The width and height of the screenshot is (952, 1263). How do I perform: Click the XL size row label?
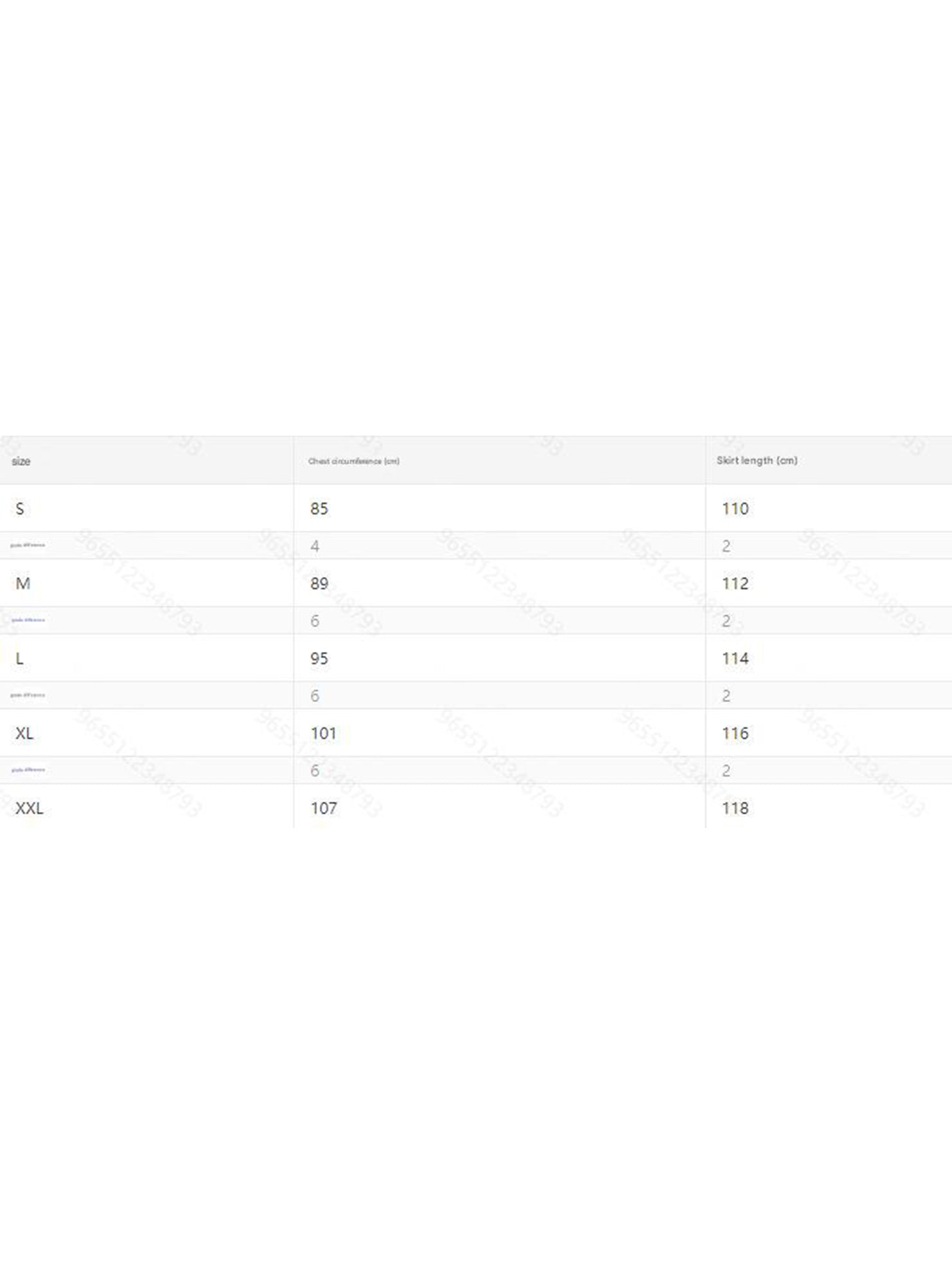point(24,733)
